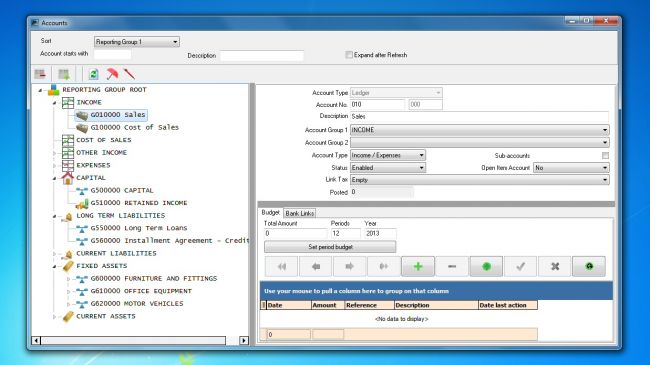Select the COST OF SALES group

(104, 140)
